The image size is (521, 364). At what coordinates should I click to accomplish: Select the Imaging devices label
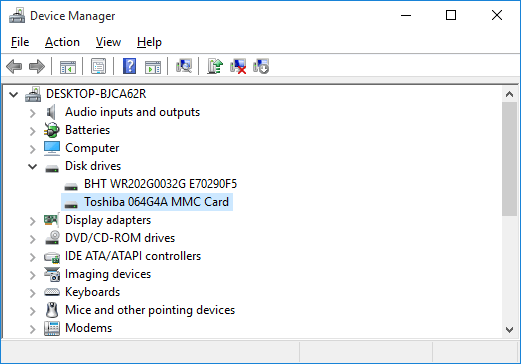[108, 274]
